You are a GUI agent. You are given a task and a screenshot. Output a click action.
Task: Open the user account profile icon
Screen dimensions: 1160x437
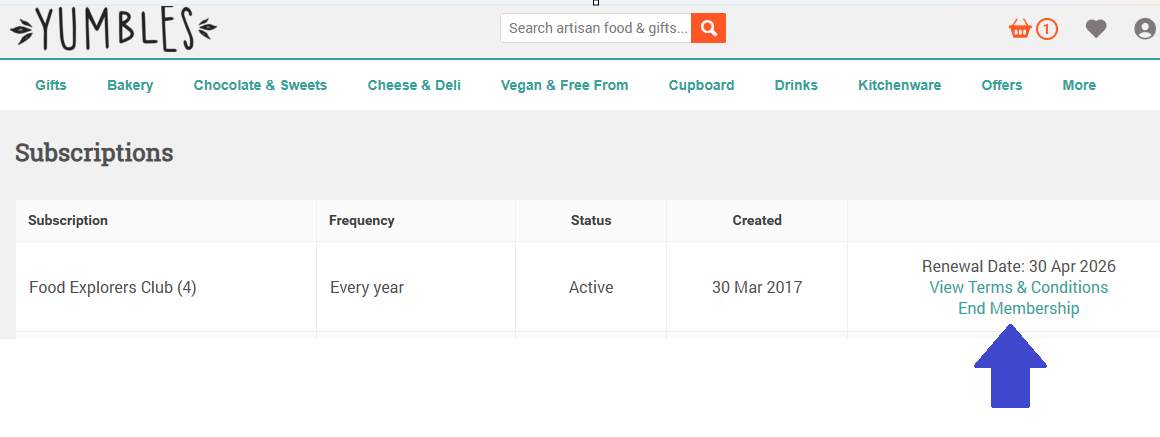1145,29
